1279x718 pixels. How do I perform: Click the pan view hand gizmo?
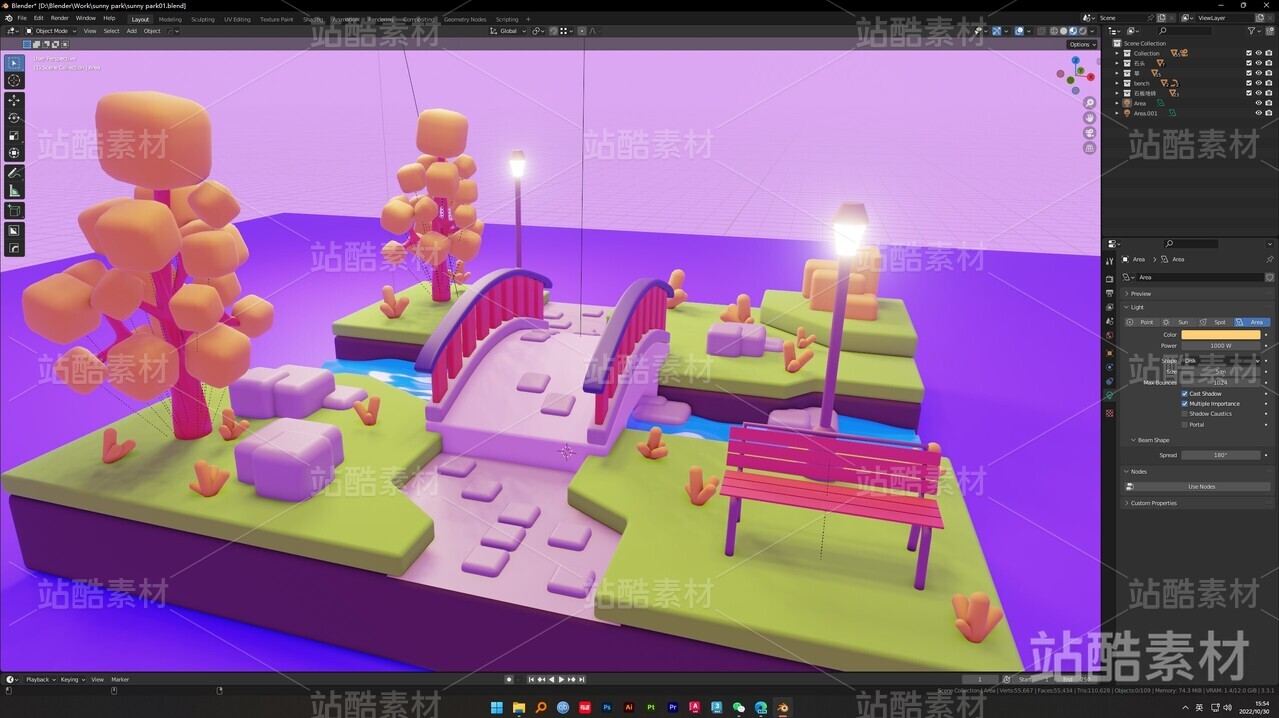(1089, 118)
